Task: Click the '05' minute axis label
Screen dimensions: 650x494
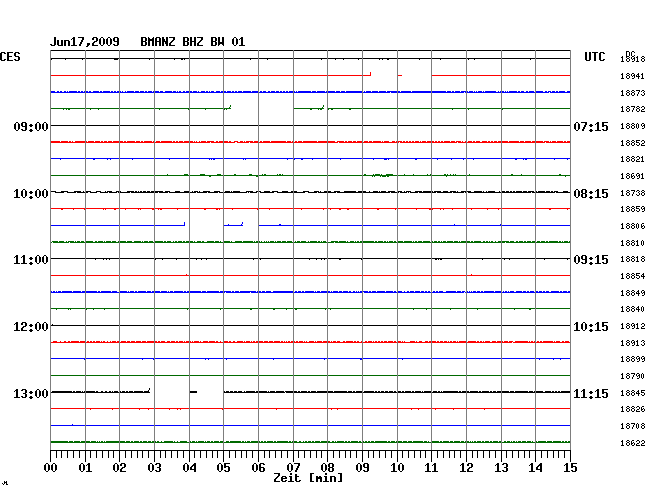Action: (223, 468)
